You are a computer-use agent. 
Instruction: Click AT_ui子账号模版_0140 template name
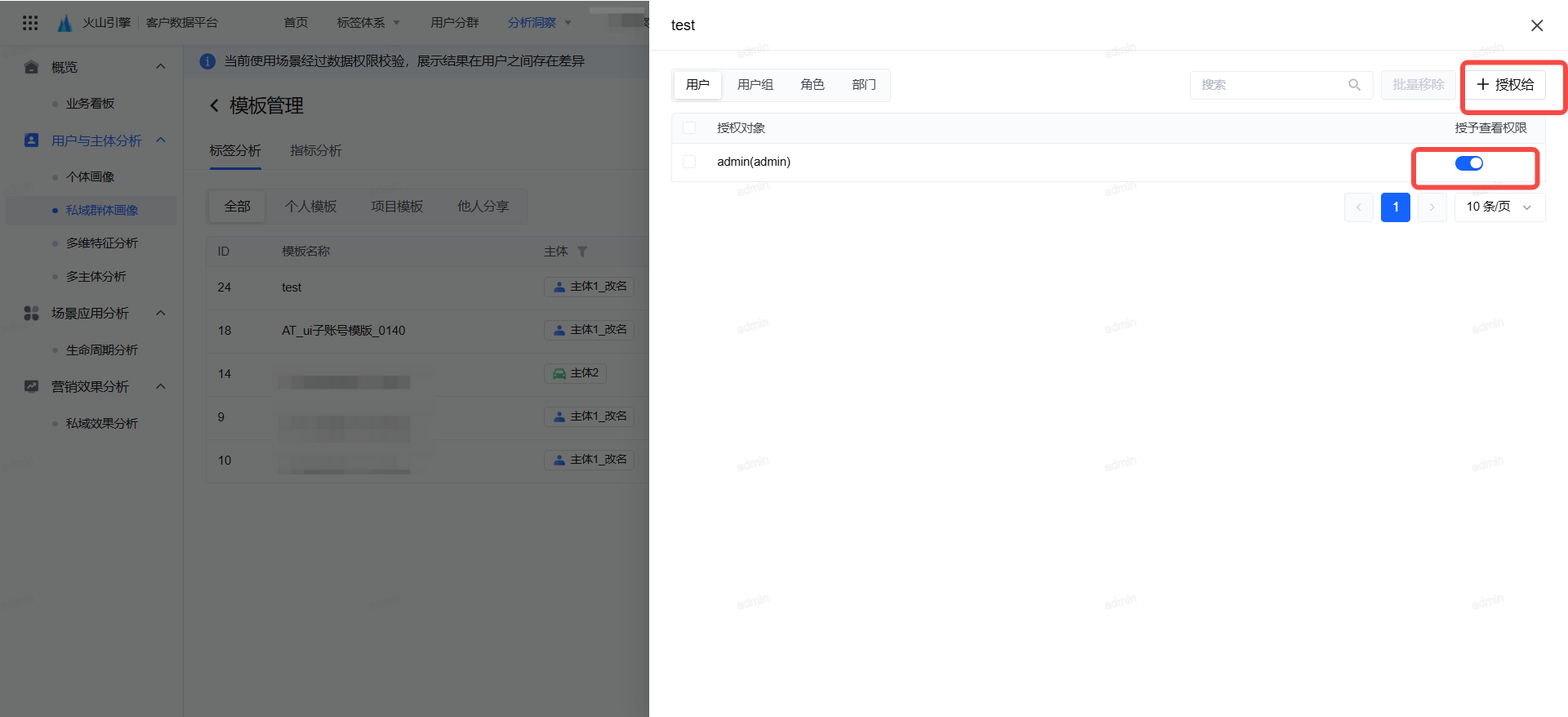point(344,331)
